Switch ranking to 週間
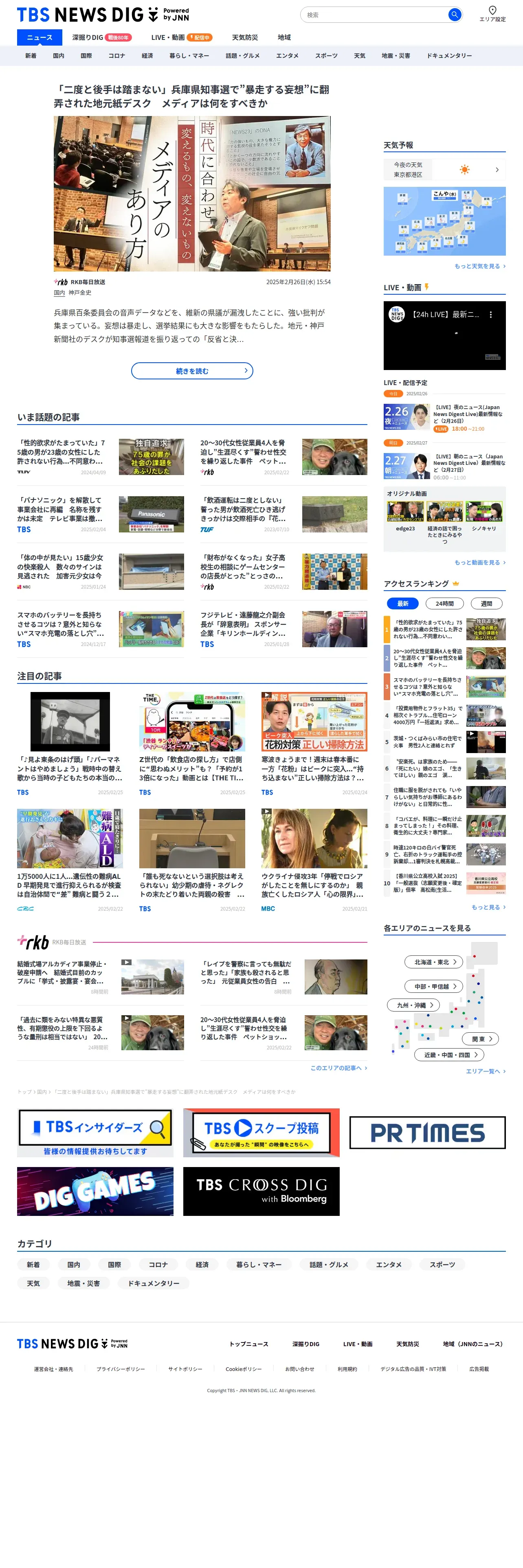Screen dimensions: 523x1568 click(x=486, y=603)
